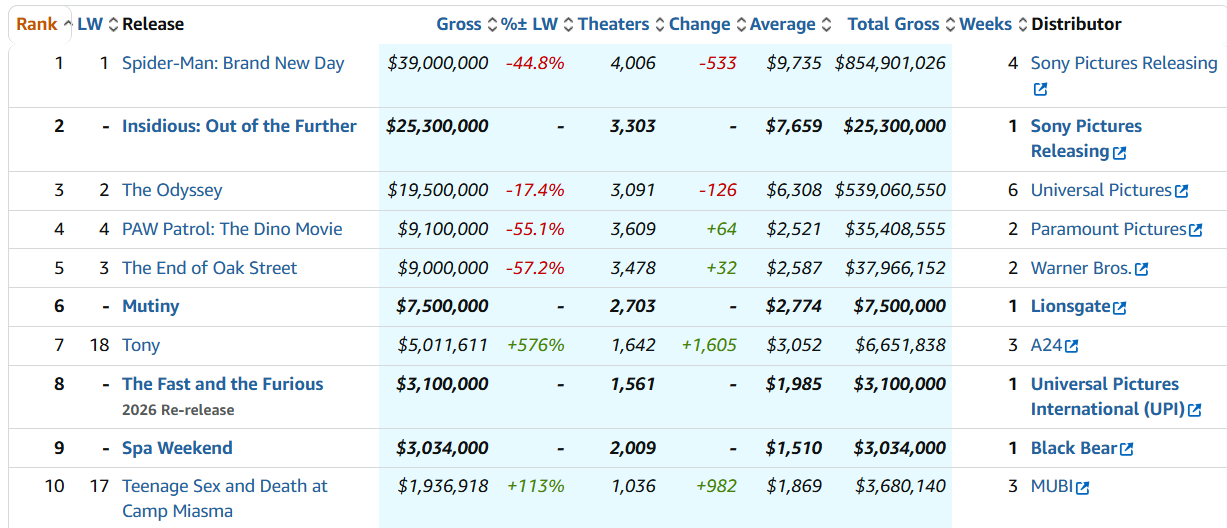
Task: Select percent change +576% in Tony row
Action: pyautogui.click(x=536, y=345)
